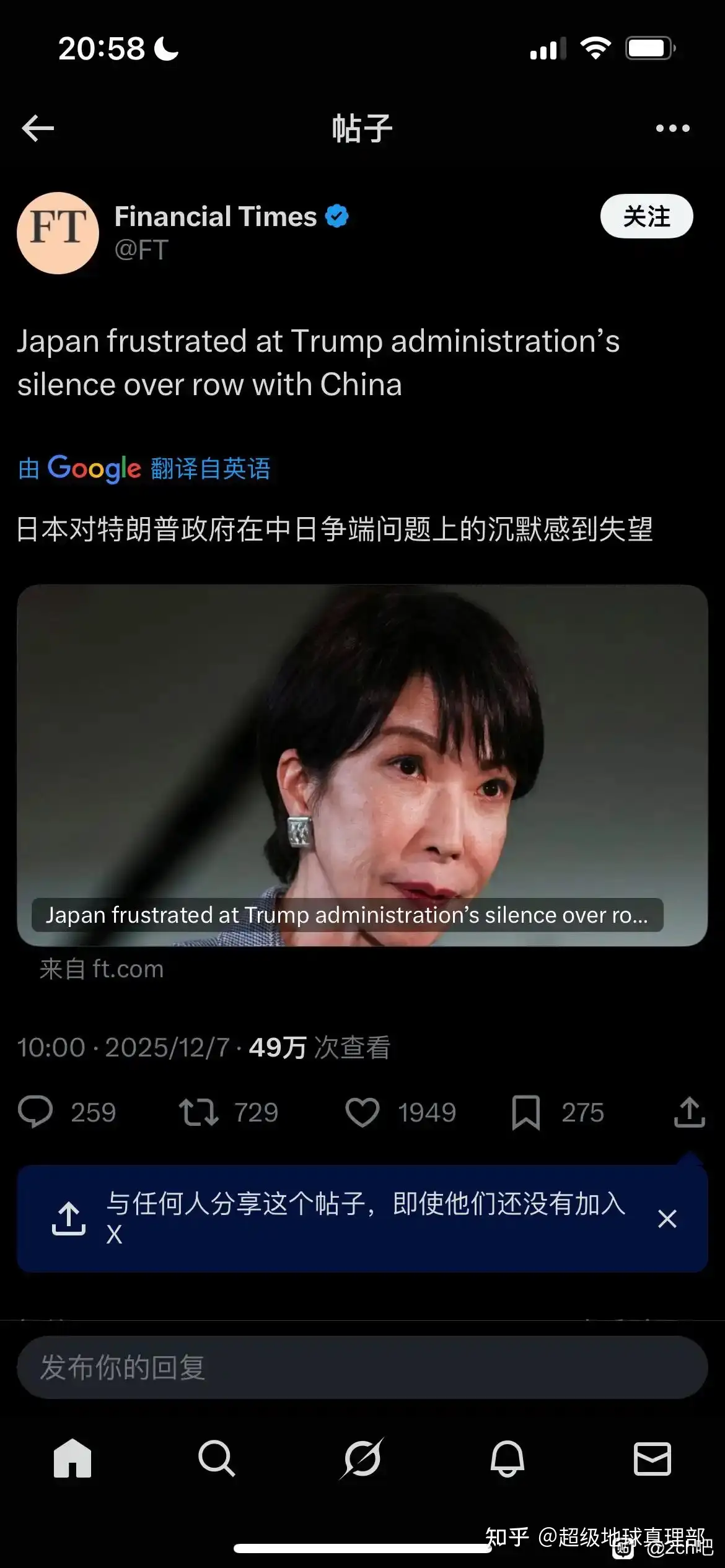The image size is (725, 1568).
Task: Switch to the Home tab in bottom bar
Action: 72,1458
